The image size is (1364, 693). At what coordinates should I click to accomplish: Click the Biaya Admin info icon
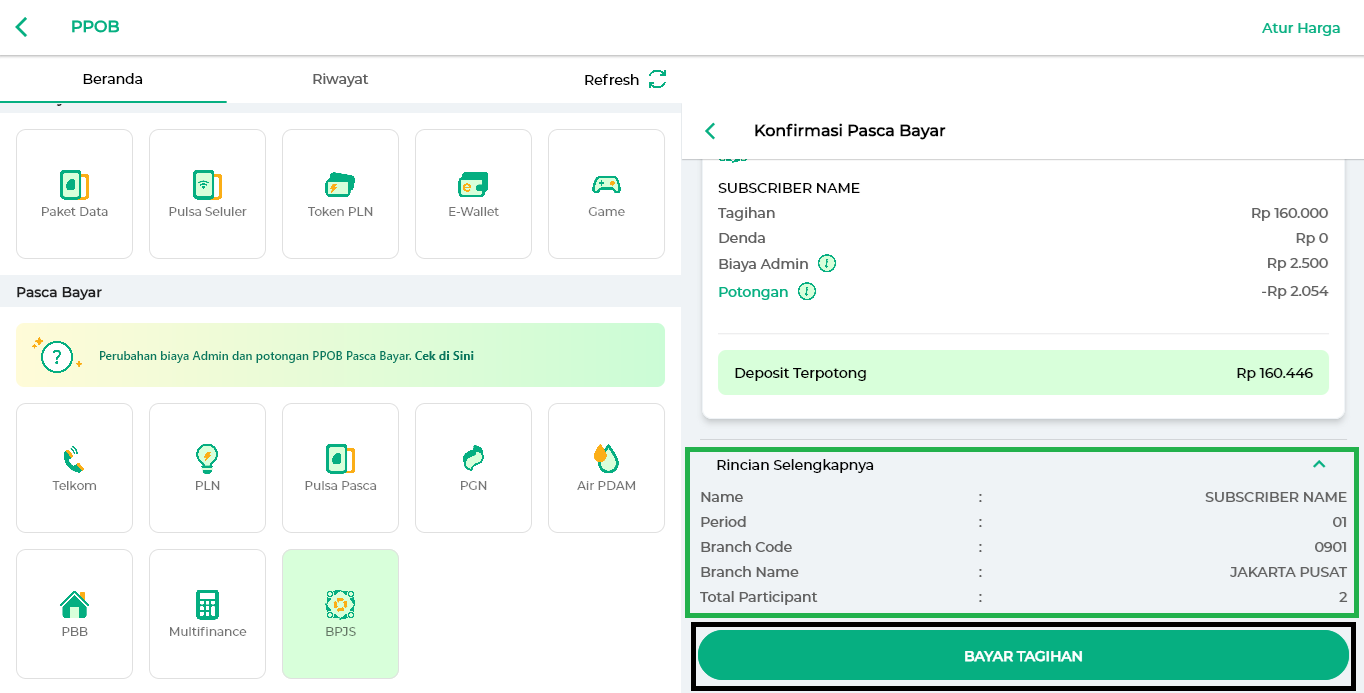[827, 264]
